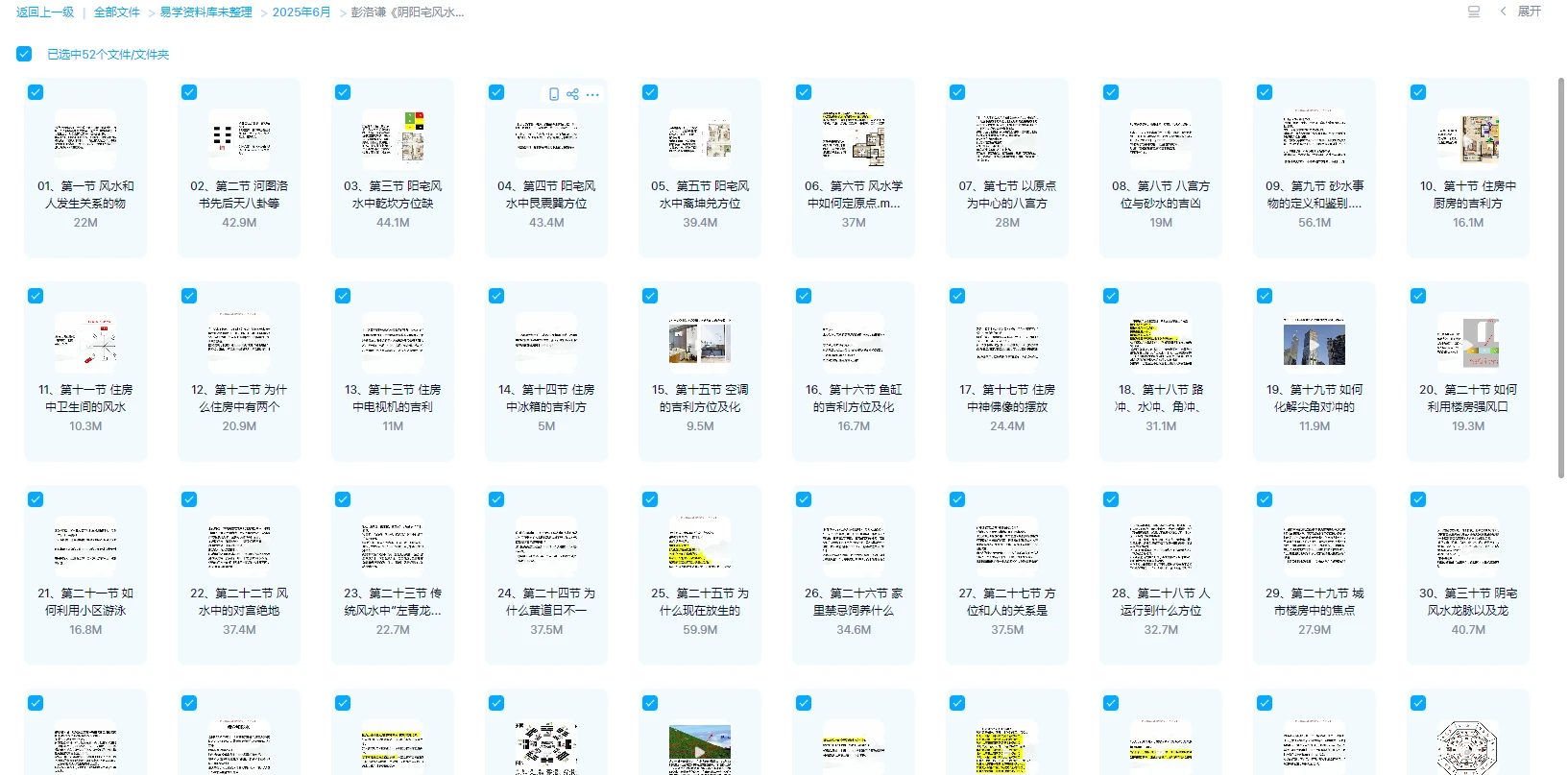Click the 56.1M size under file 09
Image resolution: width=1568 pixels, height=775 pixels.
(1315, 223)
